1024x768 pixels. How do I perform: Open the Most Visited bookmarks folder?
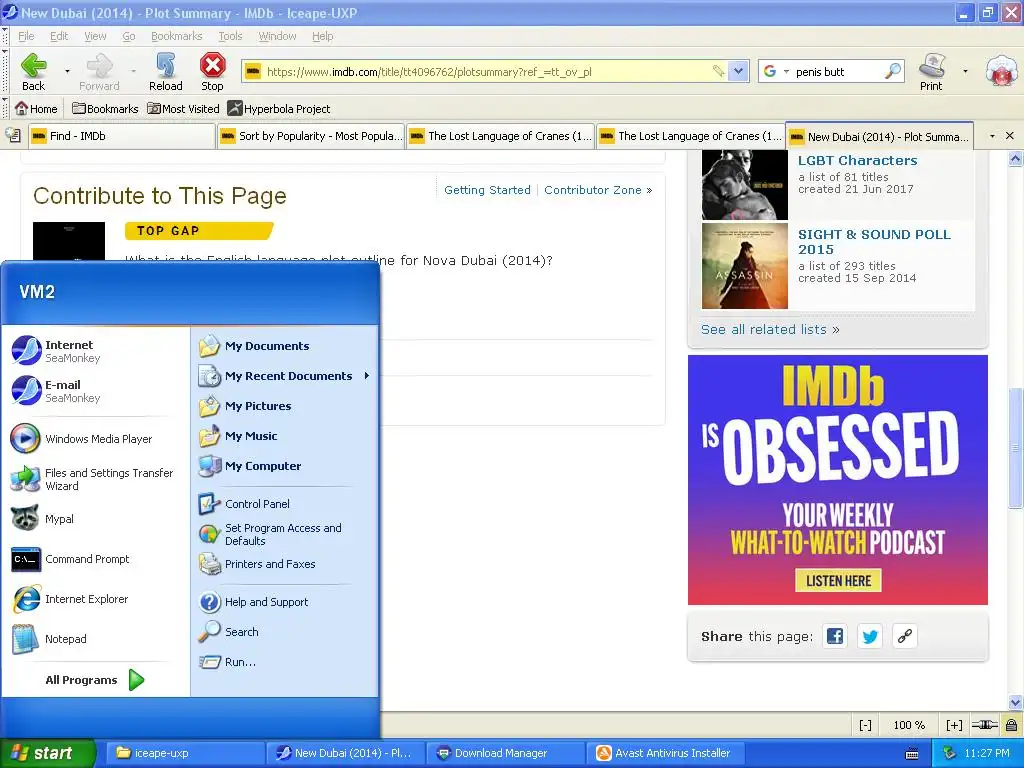pos(184,109)
